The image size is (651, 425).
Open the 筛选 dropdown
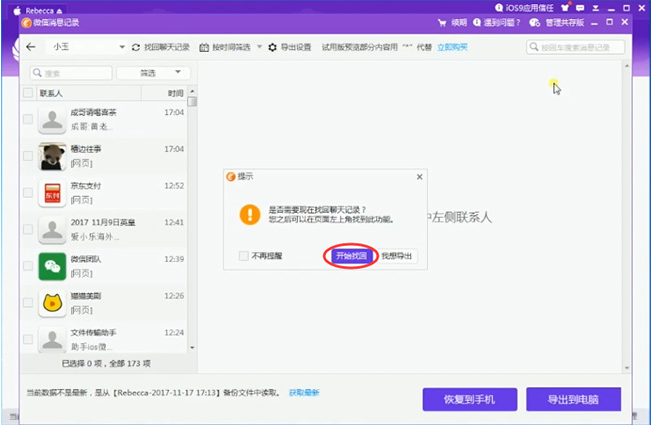tap(154, 73)
